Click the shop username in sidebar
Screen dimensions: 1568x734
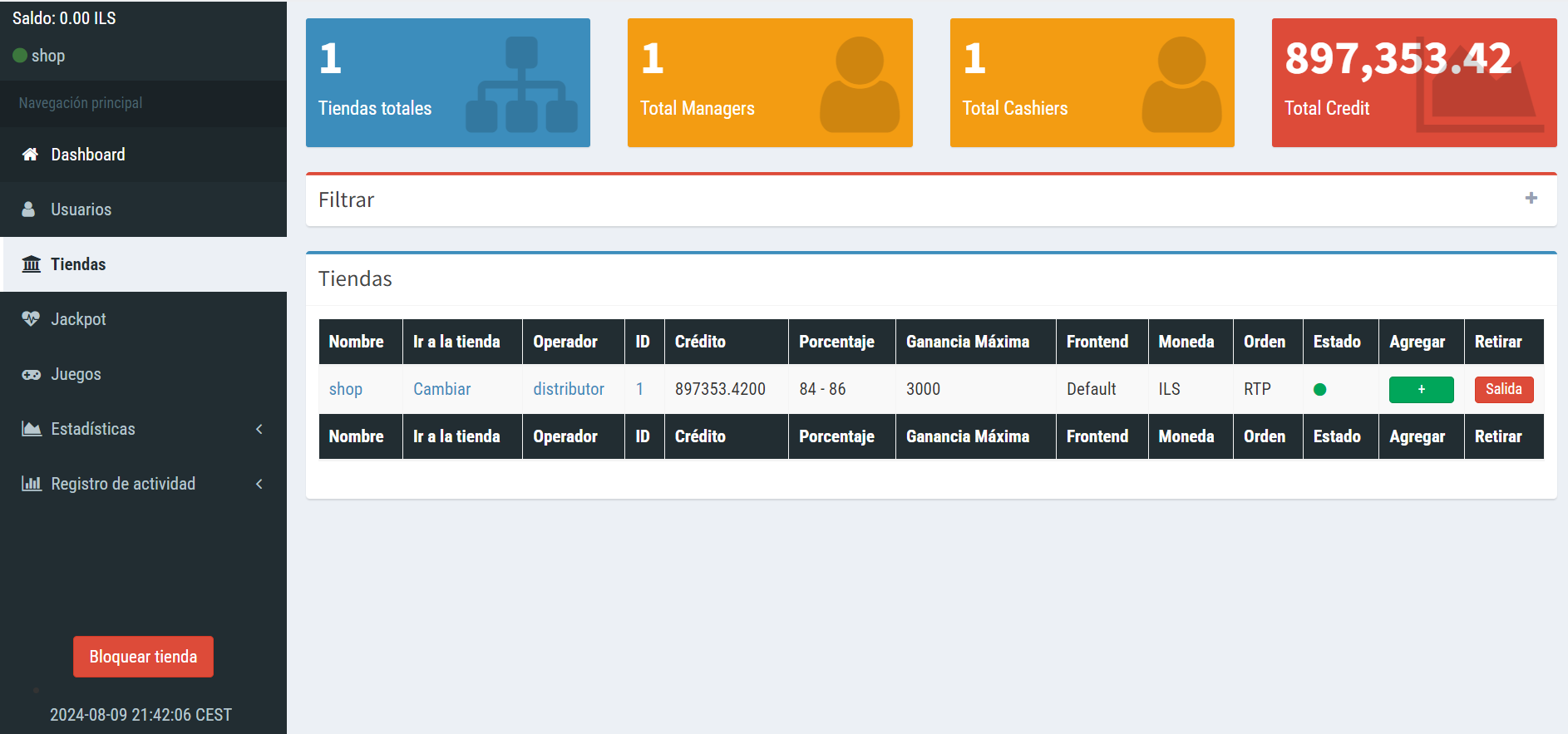(48, 56)
